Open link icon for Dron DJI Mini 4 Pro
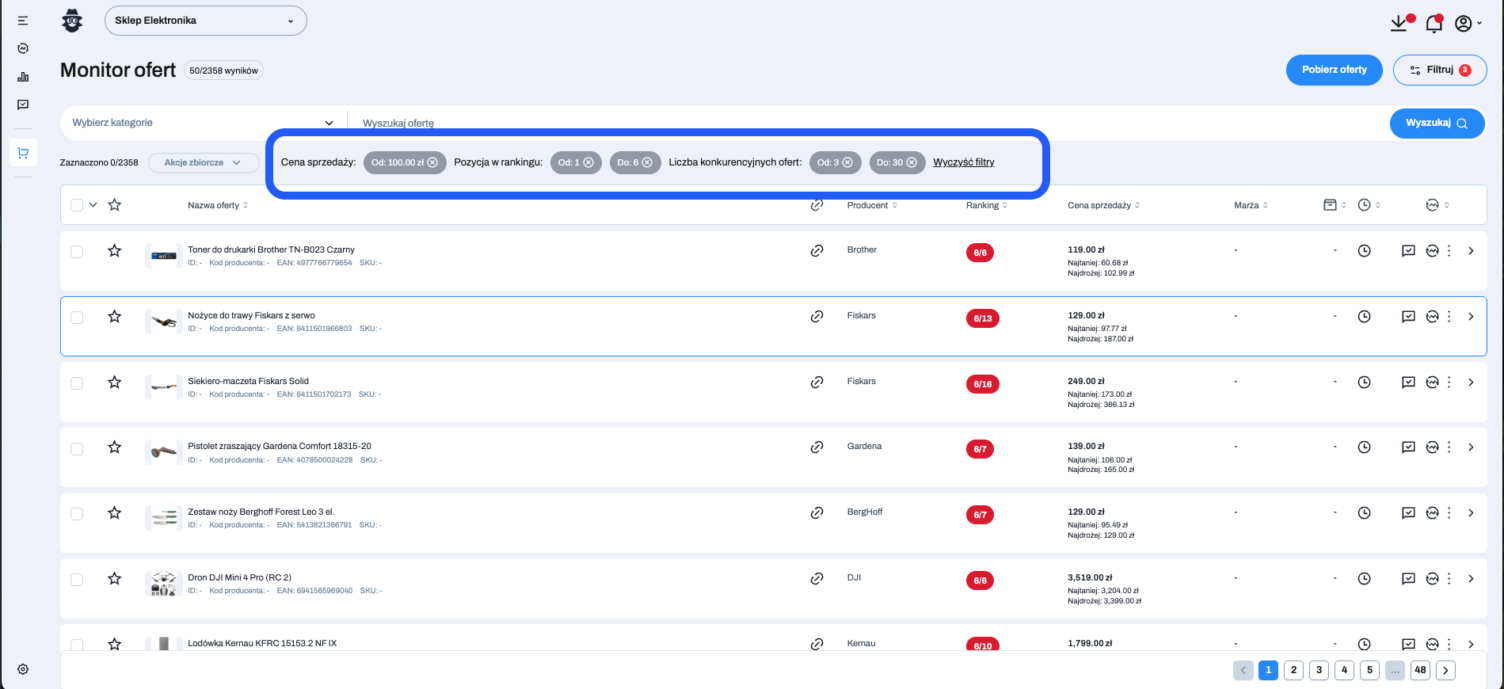Screen dimensions: 1504x689 tap(816, 578)
